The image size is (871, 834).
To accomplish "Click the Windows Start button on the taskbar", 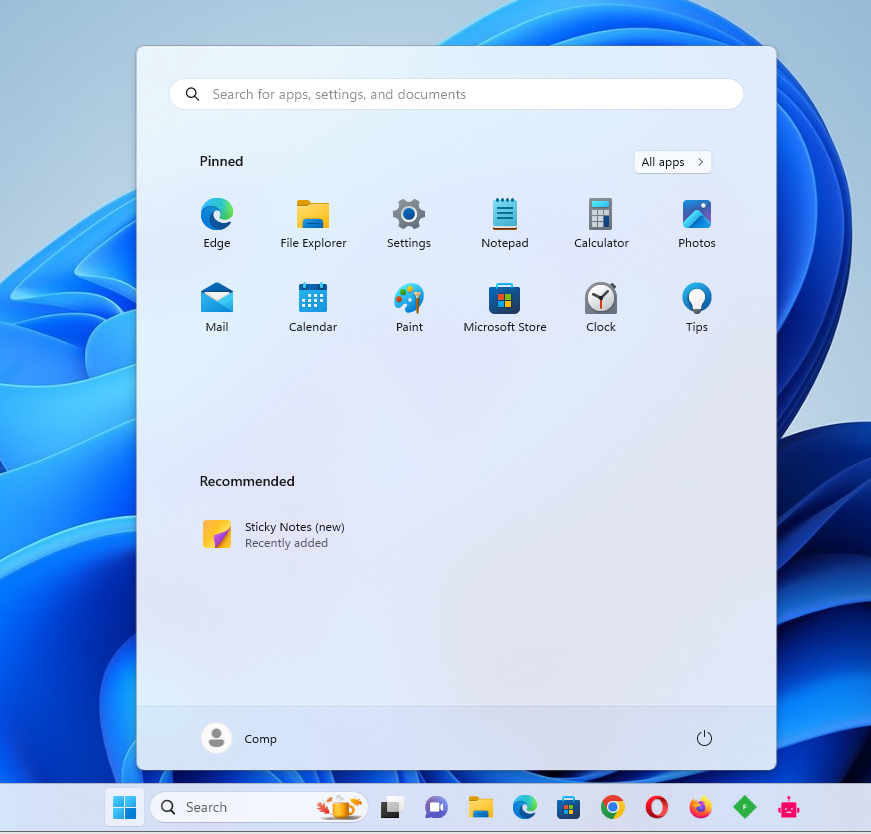I will click(125, 807).
